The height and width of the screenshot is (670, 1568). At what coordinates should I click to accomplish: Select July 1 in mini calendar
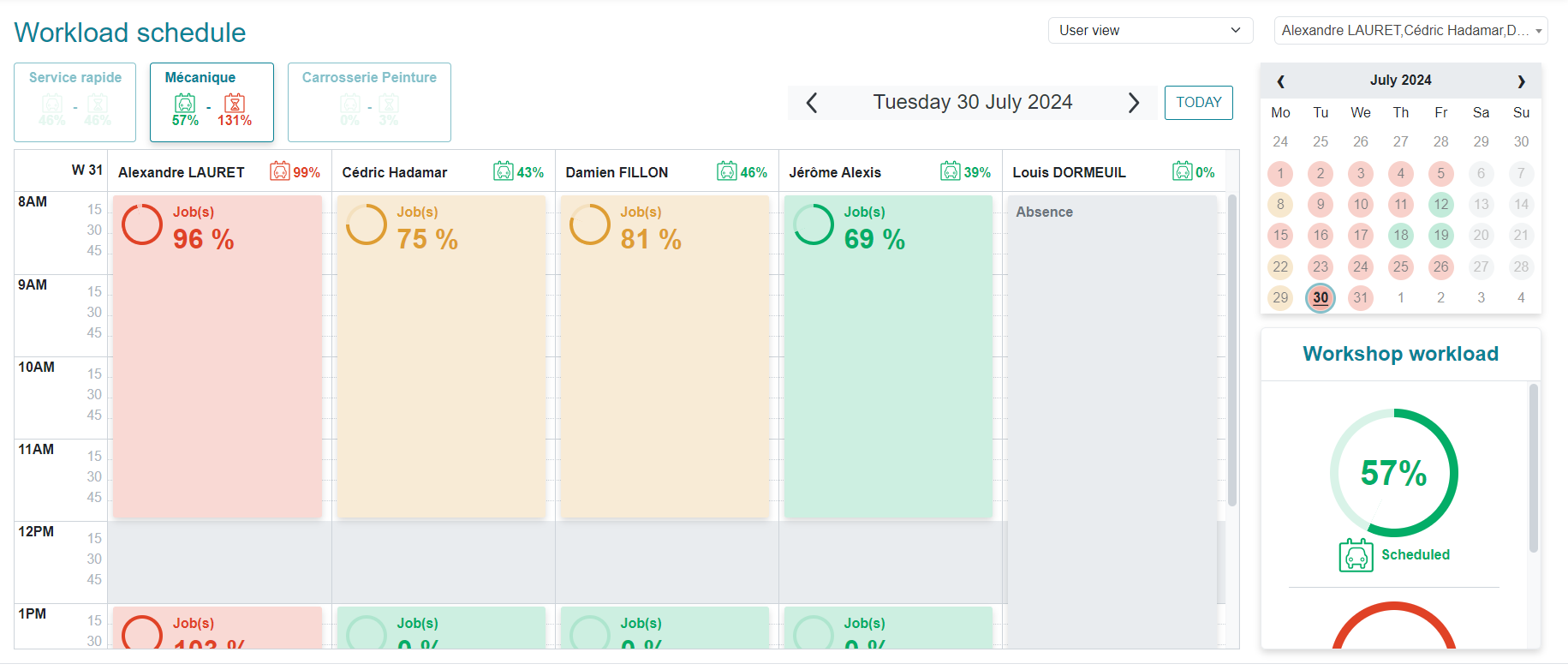pos(1280,173)
